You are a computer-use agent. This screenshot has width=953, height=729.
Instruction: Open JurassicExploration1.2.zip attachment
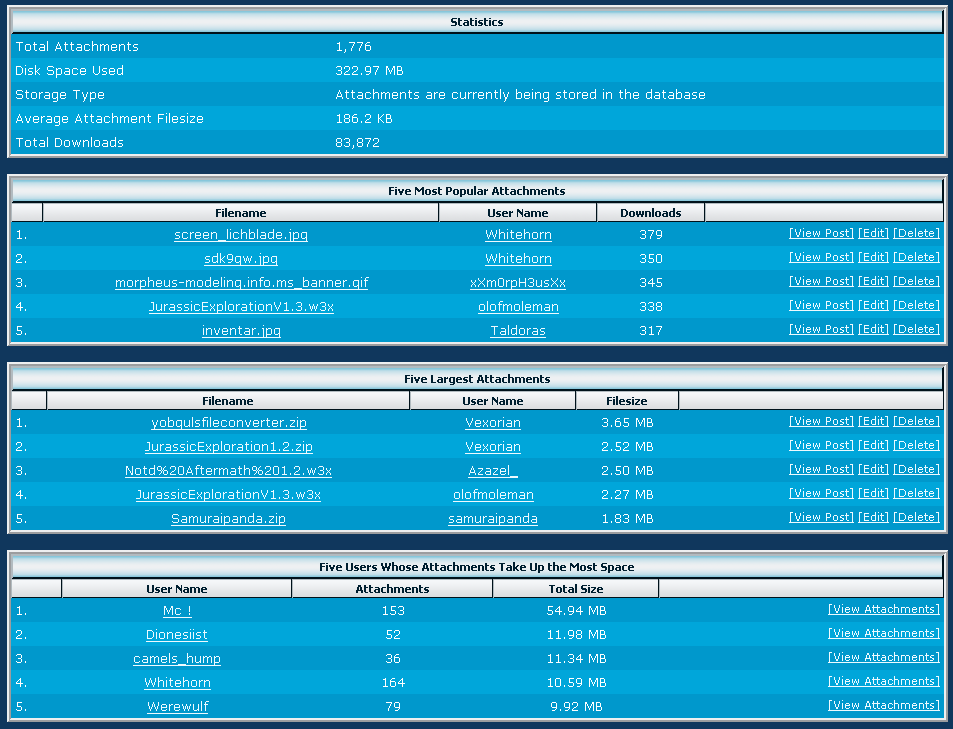(x=229, y=447)
